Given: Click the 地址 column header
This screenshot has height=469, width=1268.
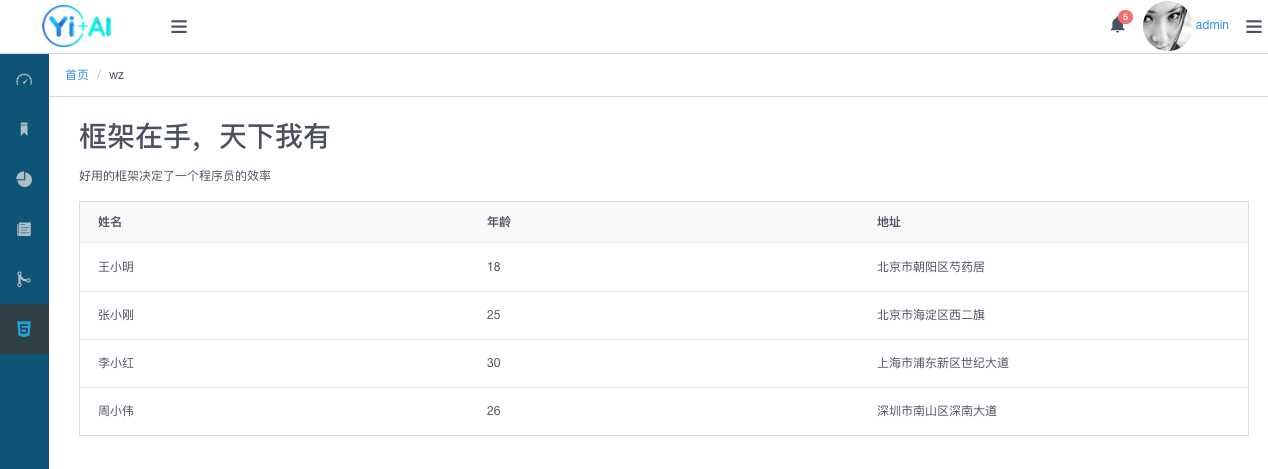Looking at the screenshot, I should pyautogui.click(x=889, y=222).
